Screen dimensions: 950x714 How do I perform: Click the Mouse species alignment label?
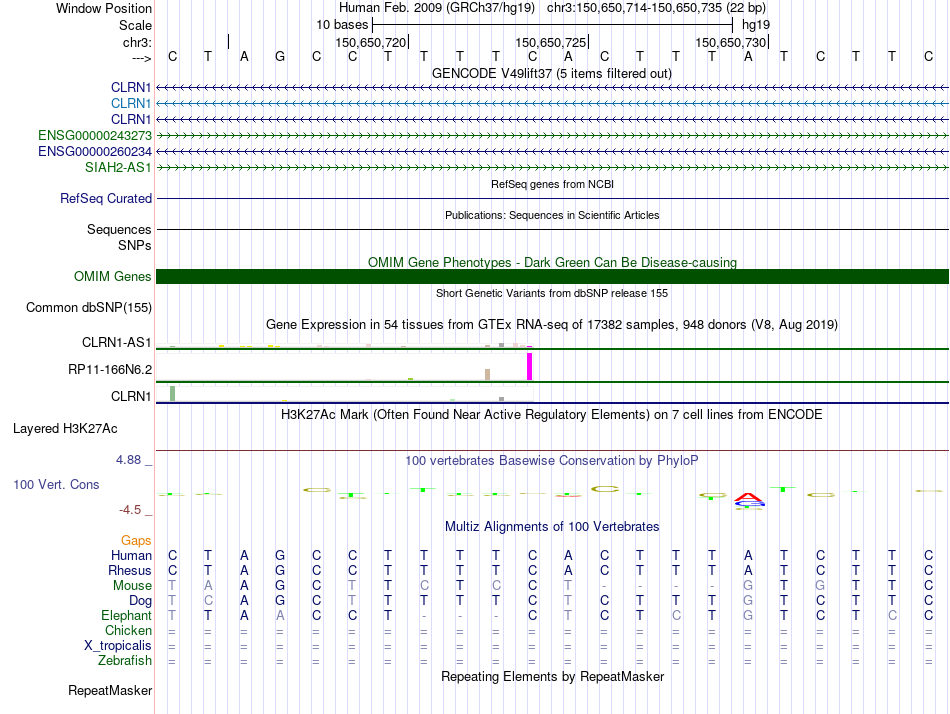point(132,586)
